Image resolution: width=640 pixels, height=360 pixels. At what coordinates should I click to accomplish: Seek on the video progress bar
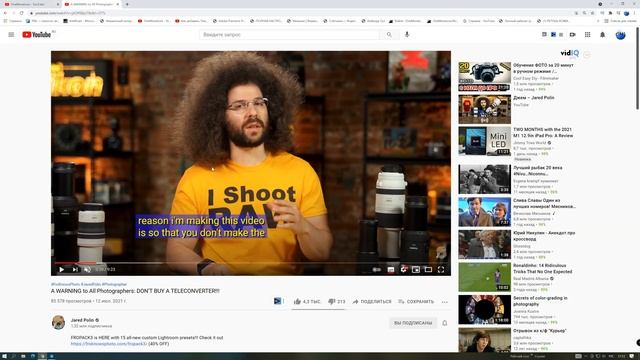coord(251,263)
